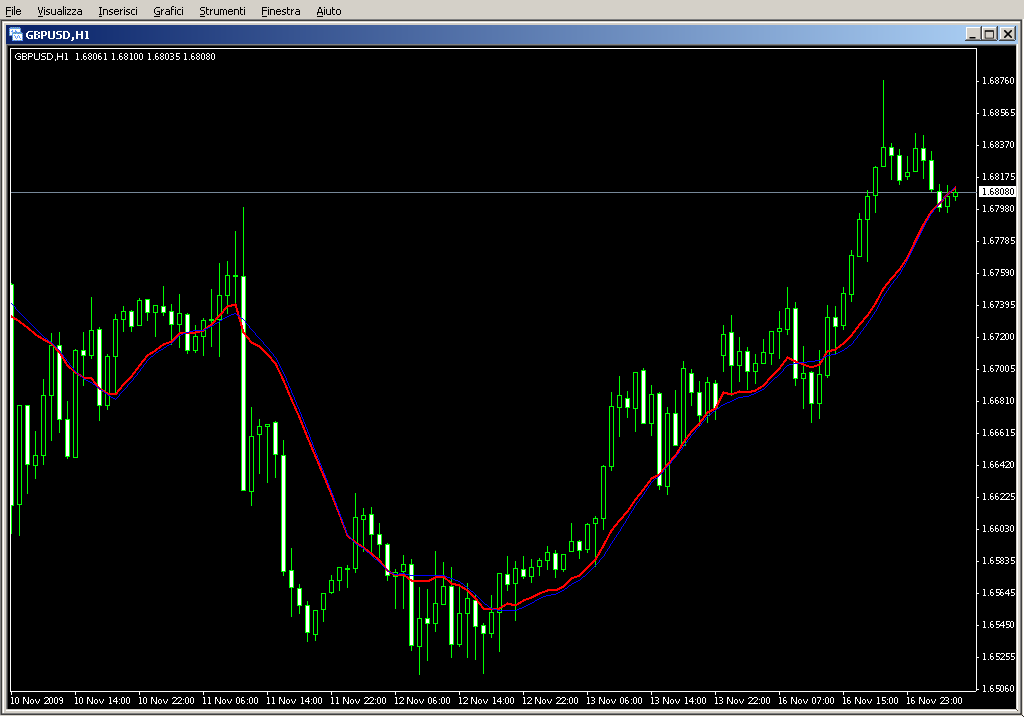Click the 1.68175 price scale label
This screenshot has height=717, width=1024.
[999, 177]
